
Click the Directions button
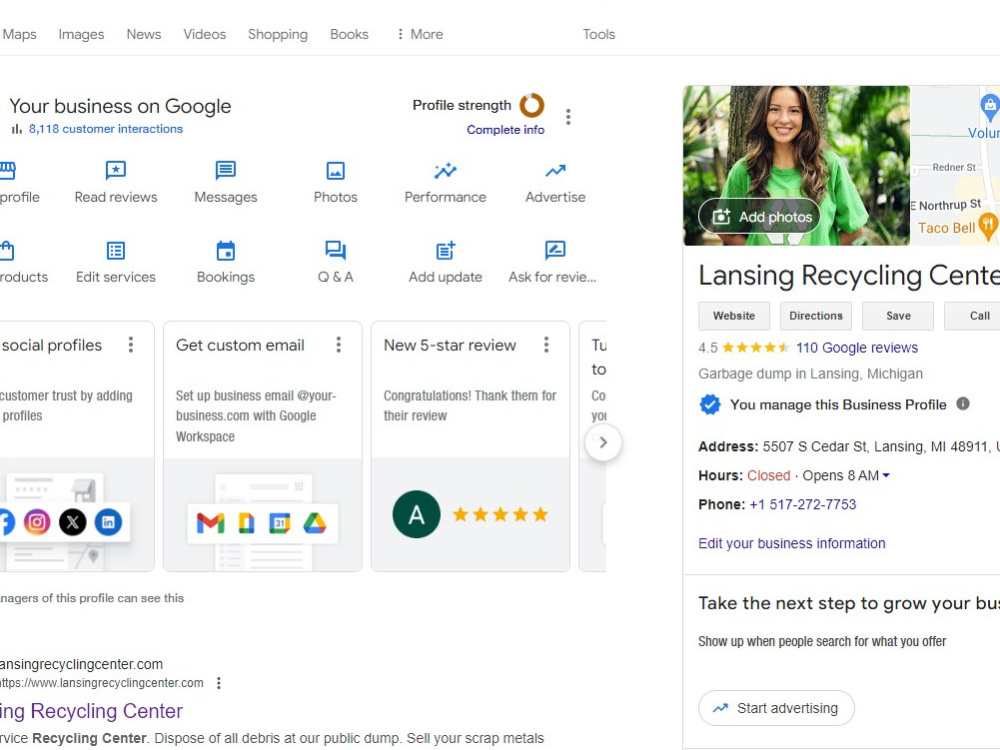816,316
